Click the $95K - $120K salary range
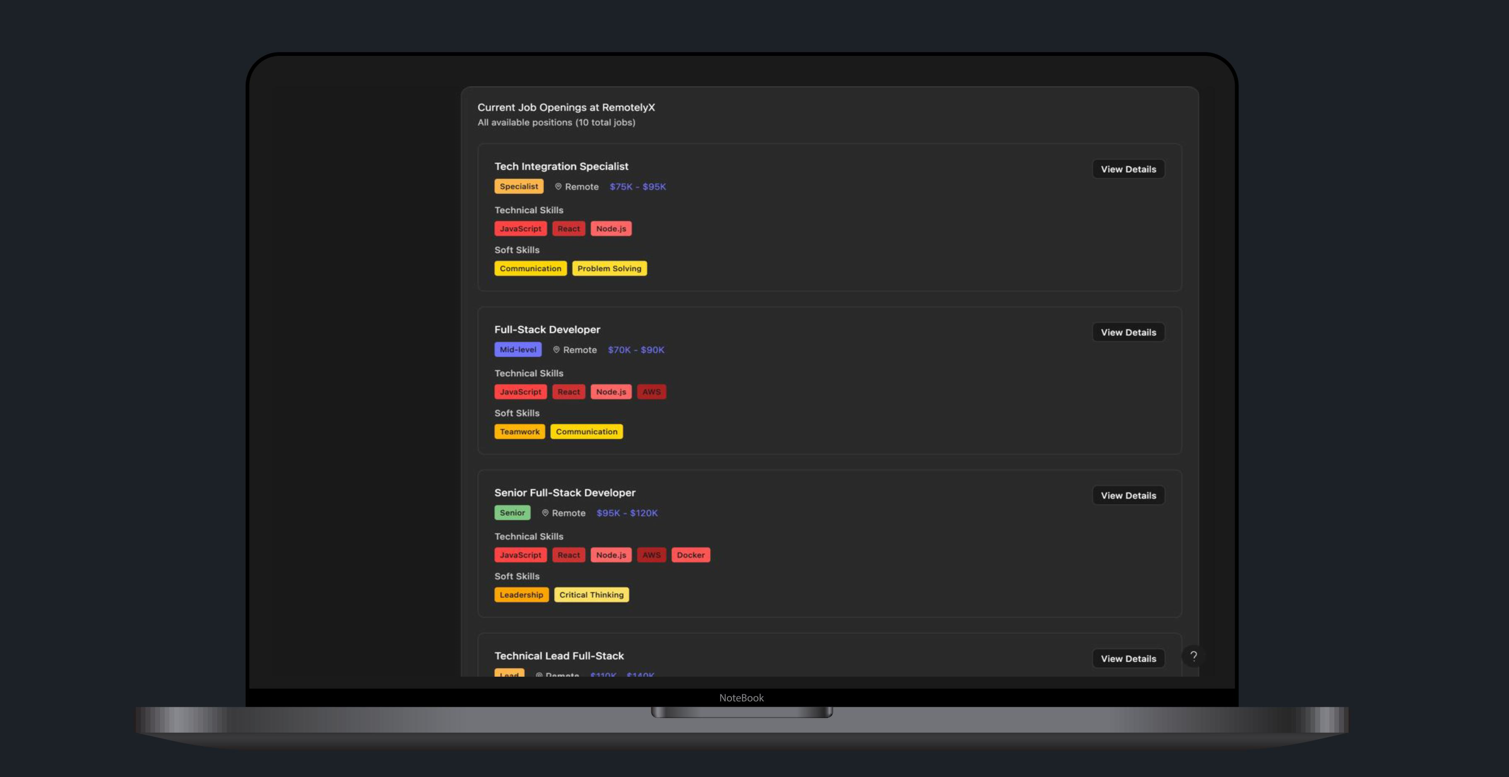The height and width of the screenshot is (777, 1509). (627, 513)
